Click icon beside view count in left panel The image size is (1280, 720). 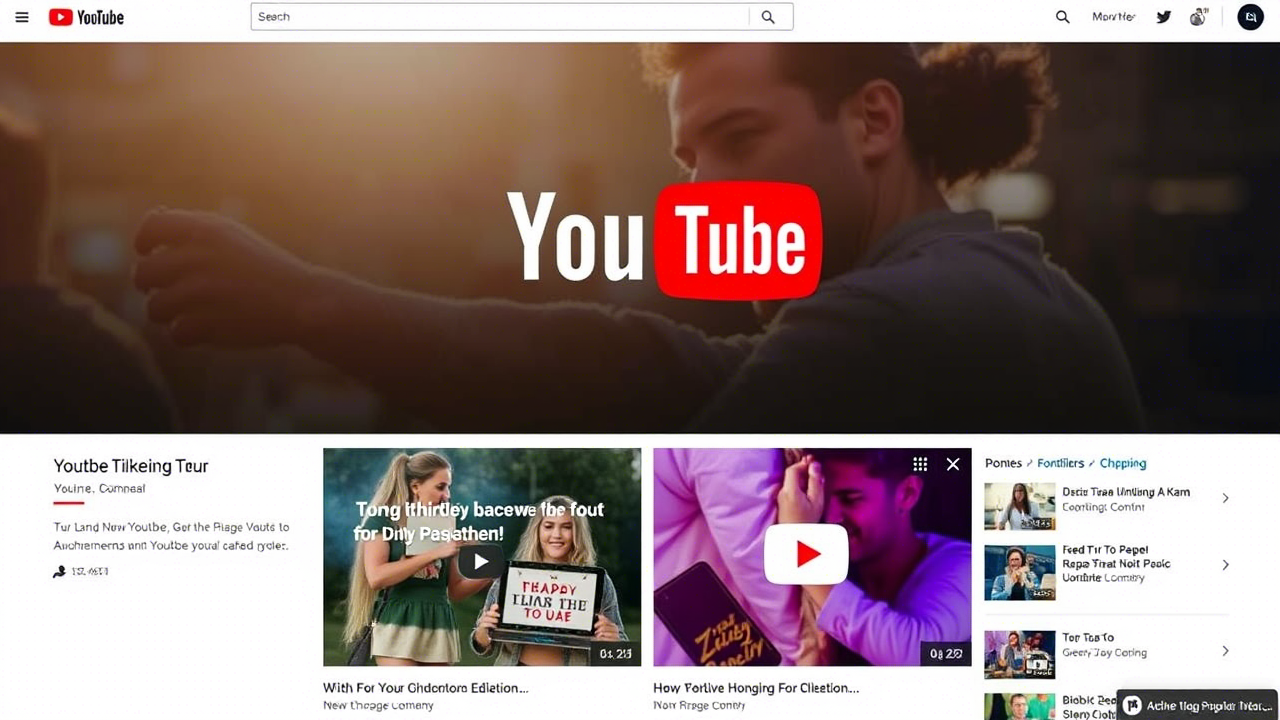pyautogui.click(x=60, y=572)
